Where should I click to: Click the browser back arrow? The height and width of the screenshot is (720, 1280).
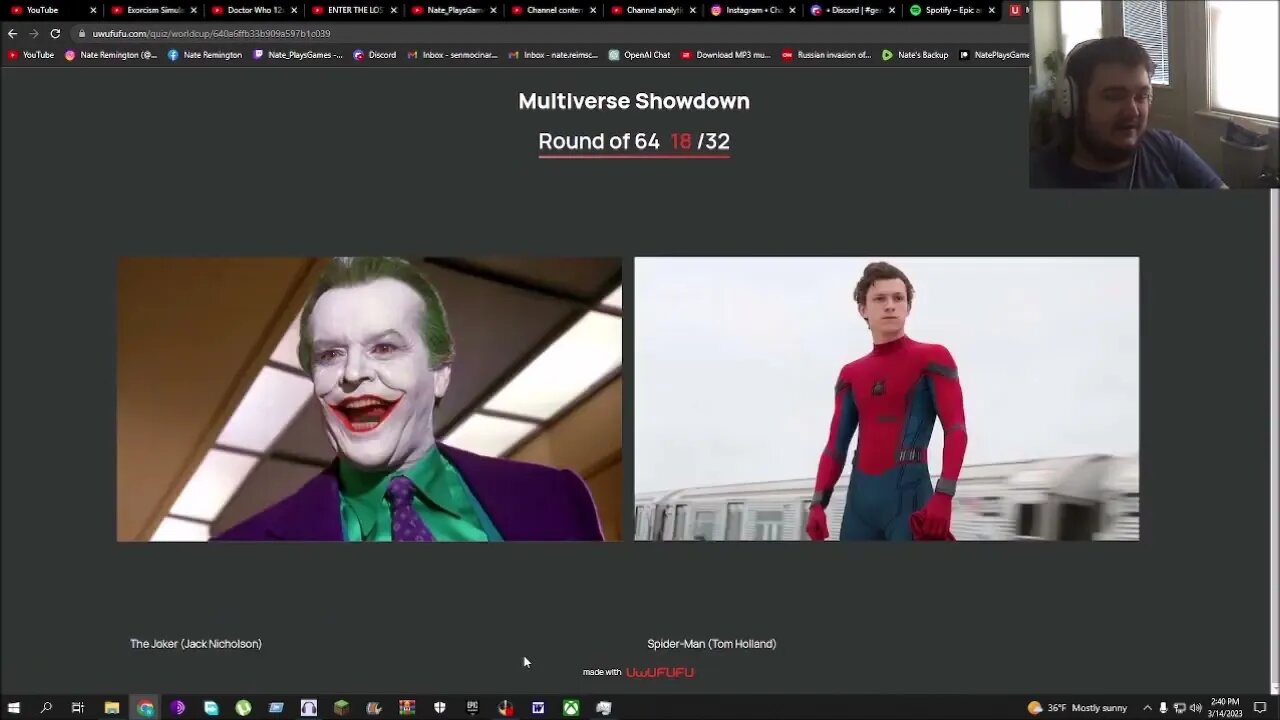(x=12, y=33)
